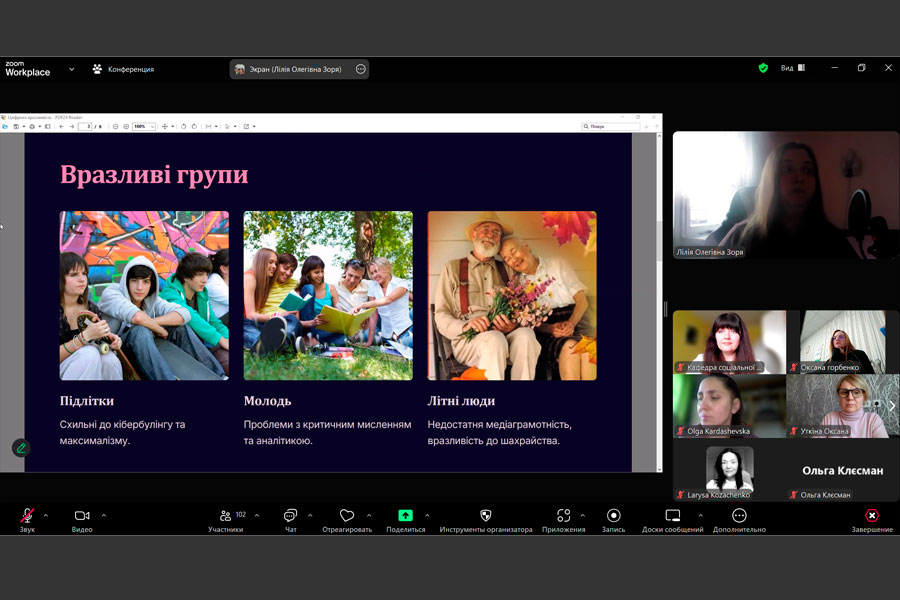Open the Zoom Workplace dropdown chevron
Image resolution: width=900 pixels, height=600 pixels.
[x=71, y=69]
